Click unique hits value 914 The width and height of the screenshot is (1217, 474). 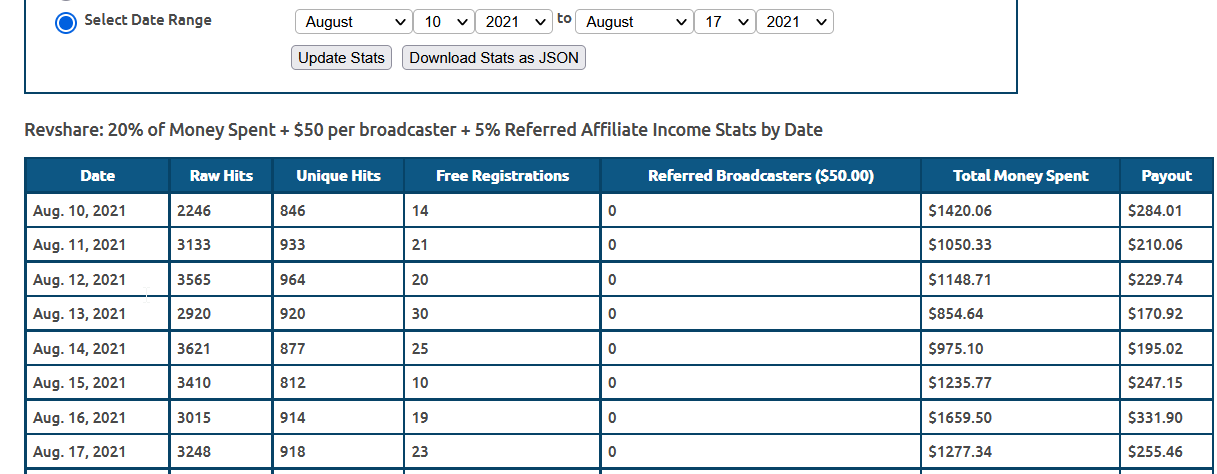tap(293, 418)
